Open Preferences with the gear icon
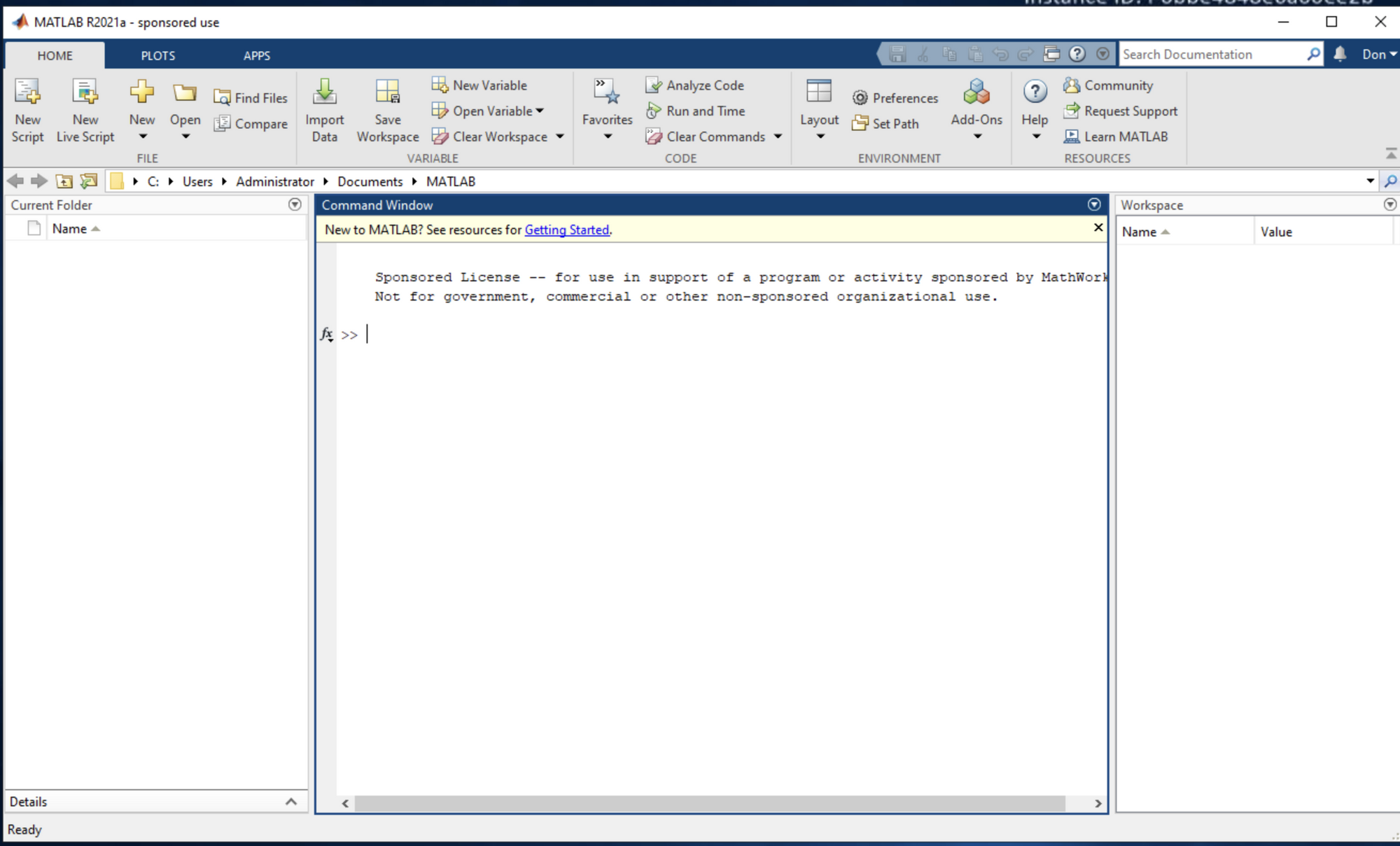 click(x=860, y=98)
